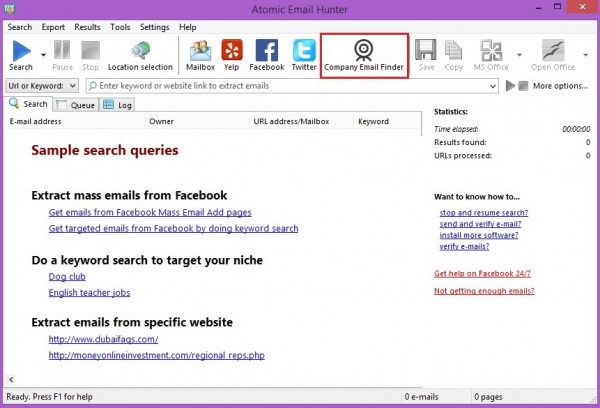Open Not getting enough emails? link
600x408 pixels.
tap(484, 291)
